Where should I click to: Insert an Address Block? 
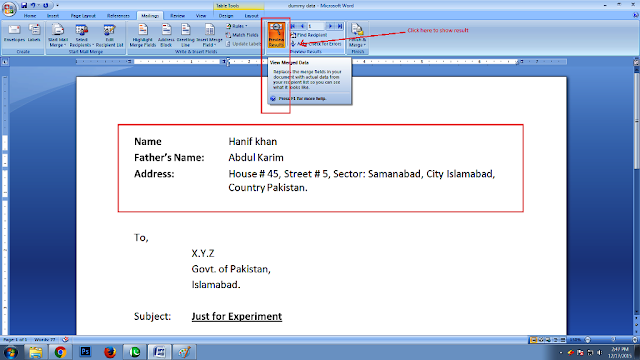[x=166, y=36]
